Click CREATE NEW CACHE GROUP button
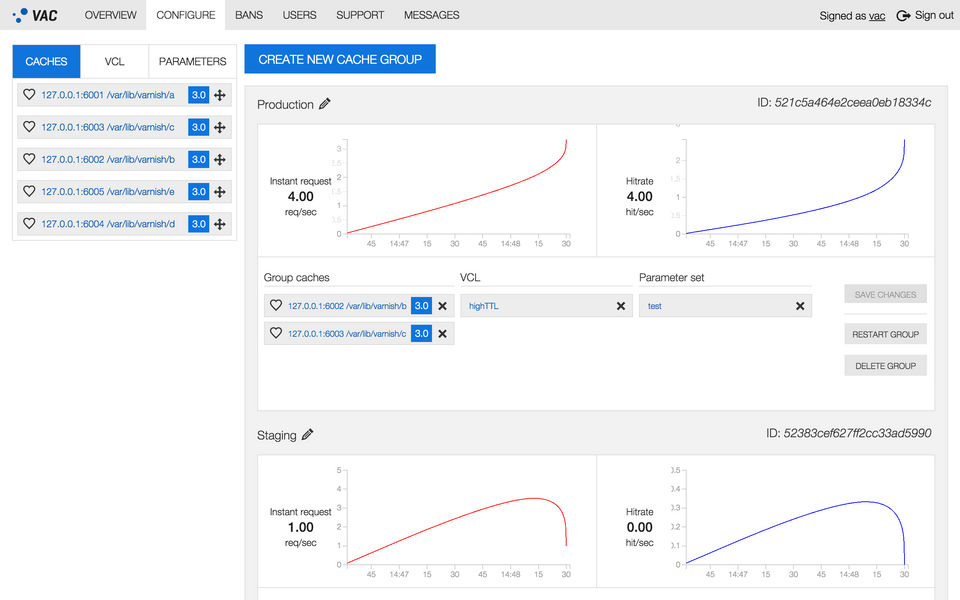The height and width of the screenshot is (600, 960). pos(340,59)
